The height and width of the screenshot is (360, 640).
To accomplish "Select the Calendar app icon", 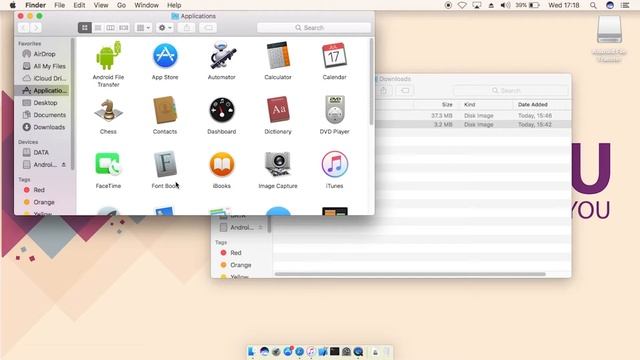I will click(x=334, y=56).
